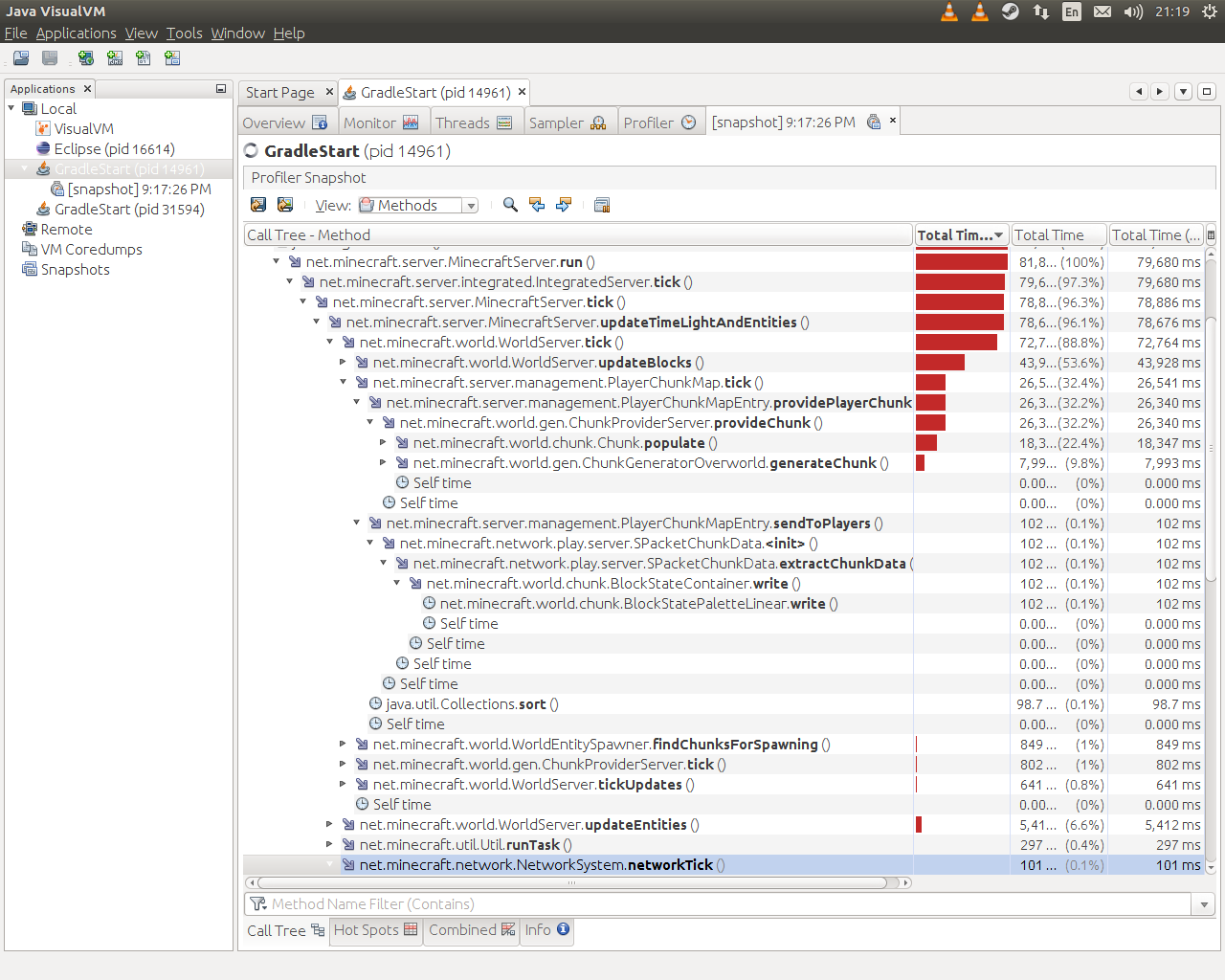Screen dimensions: 1225x980
Task: Expand WorldServer.updateBlocks node
Action: (344, 362)
